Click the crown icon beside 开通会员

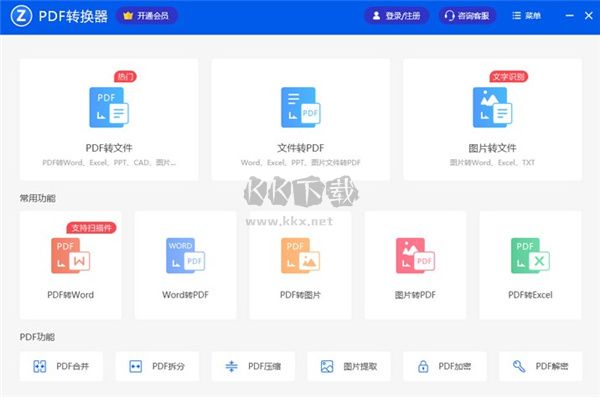click(128, 16)
